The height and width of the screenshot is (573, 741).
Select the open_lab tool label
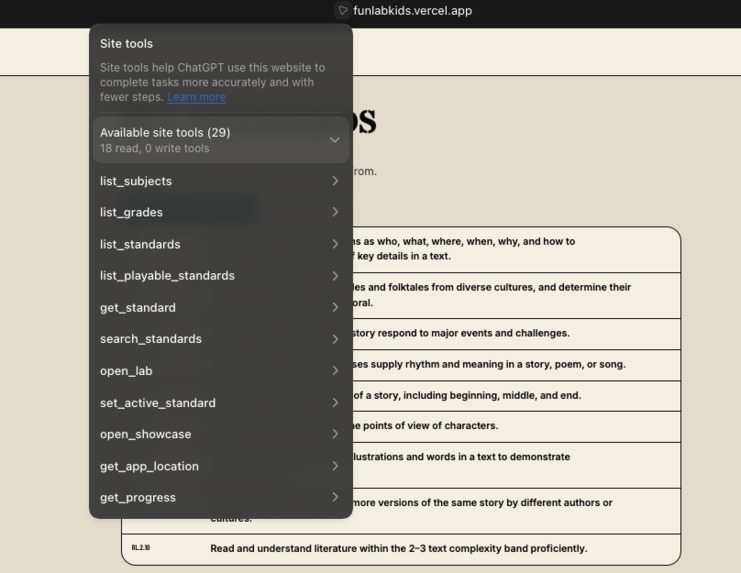[x=126, y=371]
